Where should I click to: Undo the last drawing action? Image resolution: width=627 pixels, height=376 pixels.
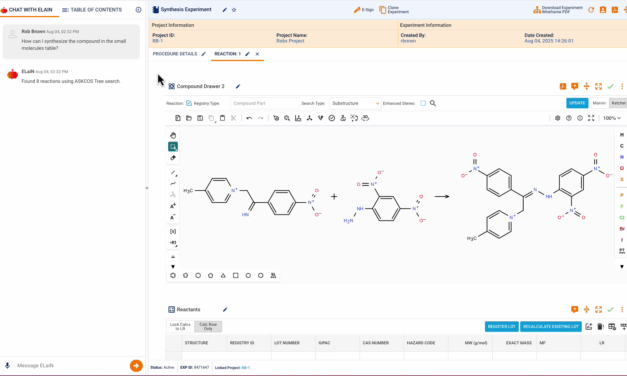point(249,118)
